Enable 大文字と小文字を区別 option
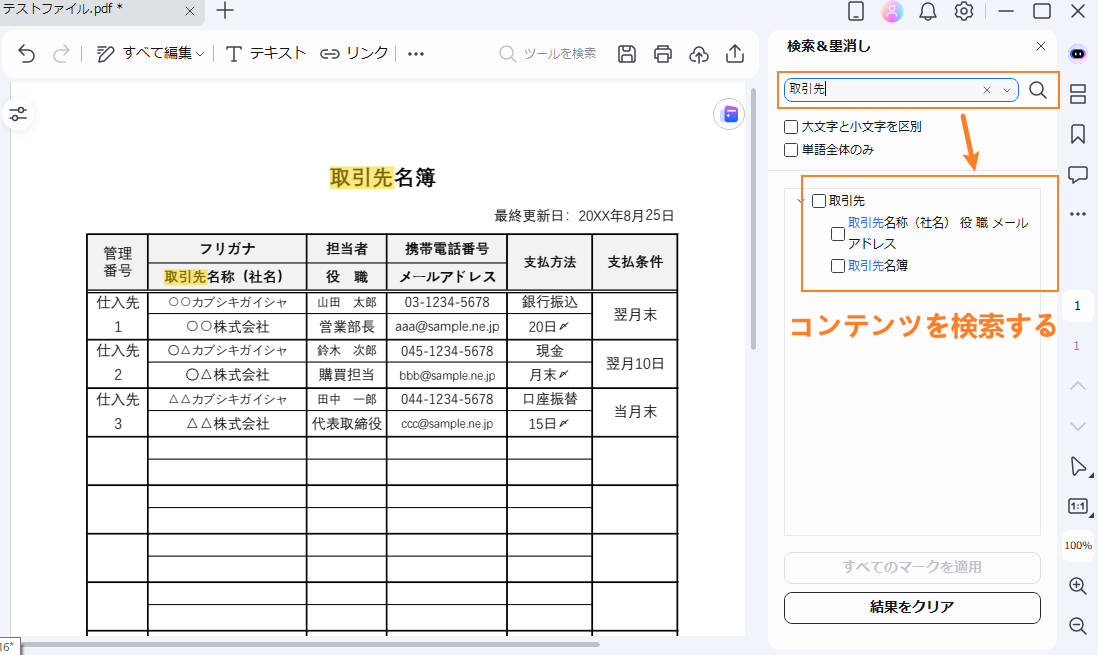This screenshot has width=1098, height=655. (789, 126)
